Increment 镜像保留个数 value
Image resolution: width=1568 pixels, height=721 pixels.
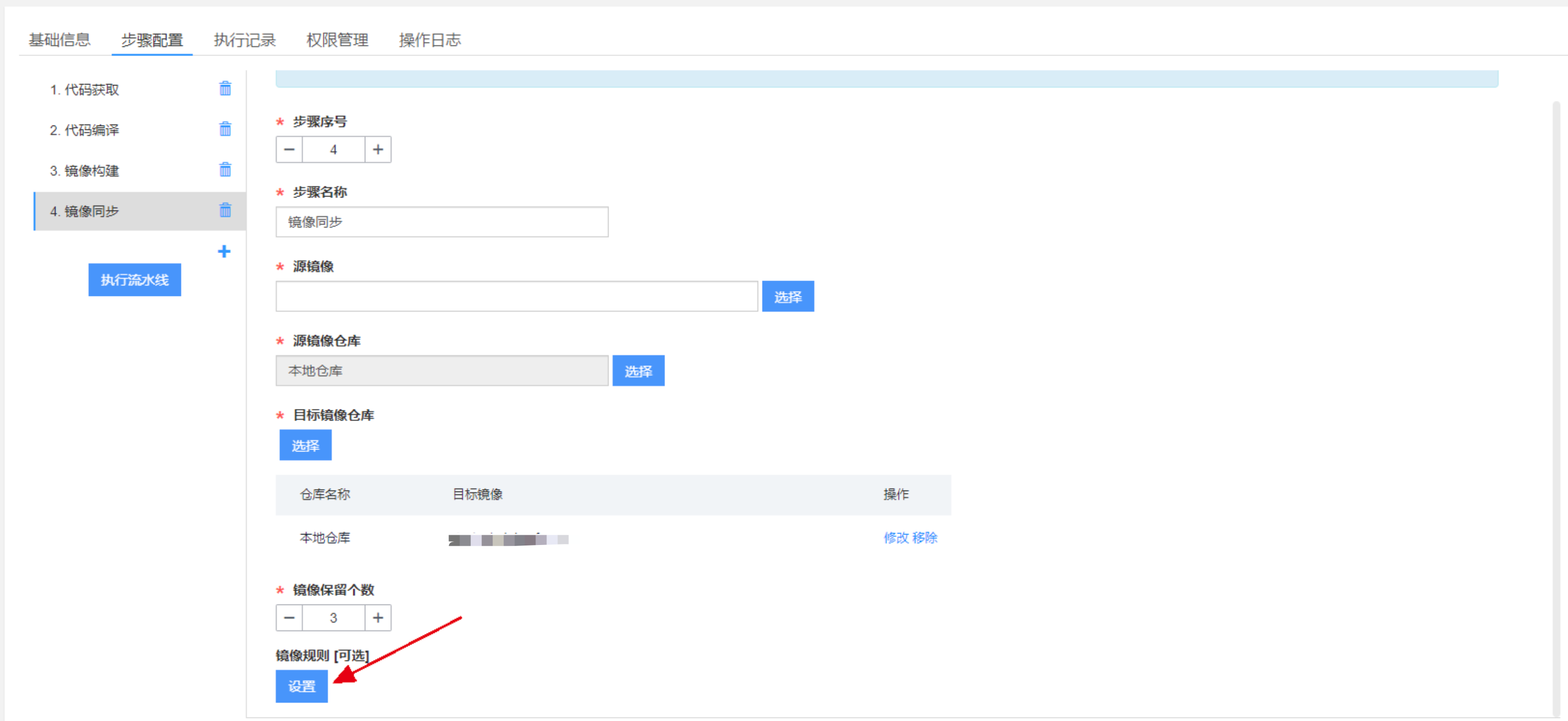tap(378, 618)
